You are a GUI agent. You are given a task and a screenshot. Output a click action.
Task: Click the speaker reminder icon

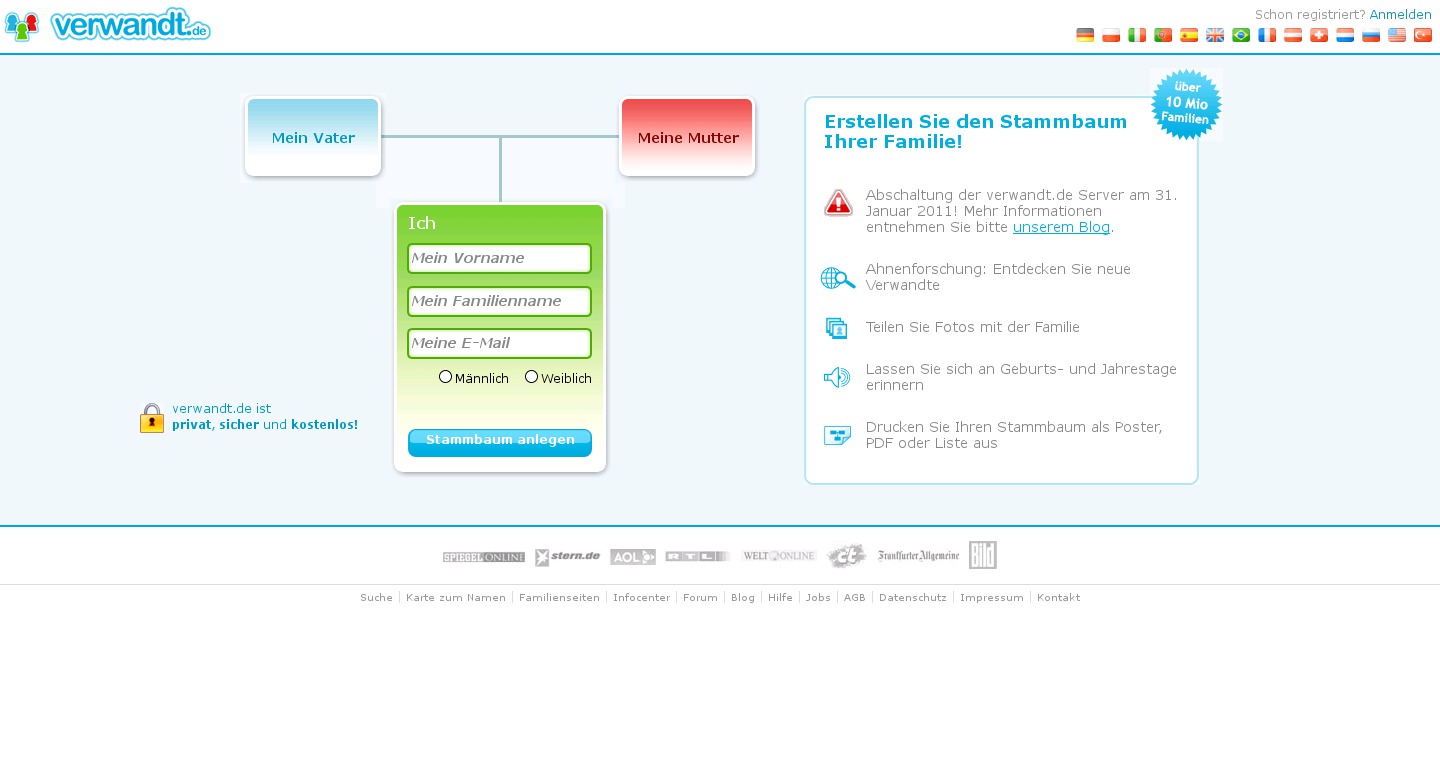[837, 377]
